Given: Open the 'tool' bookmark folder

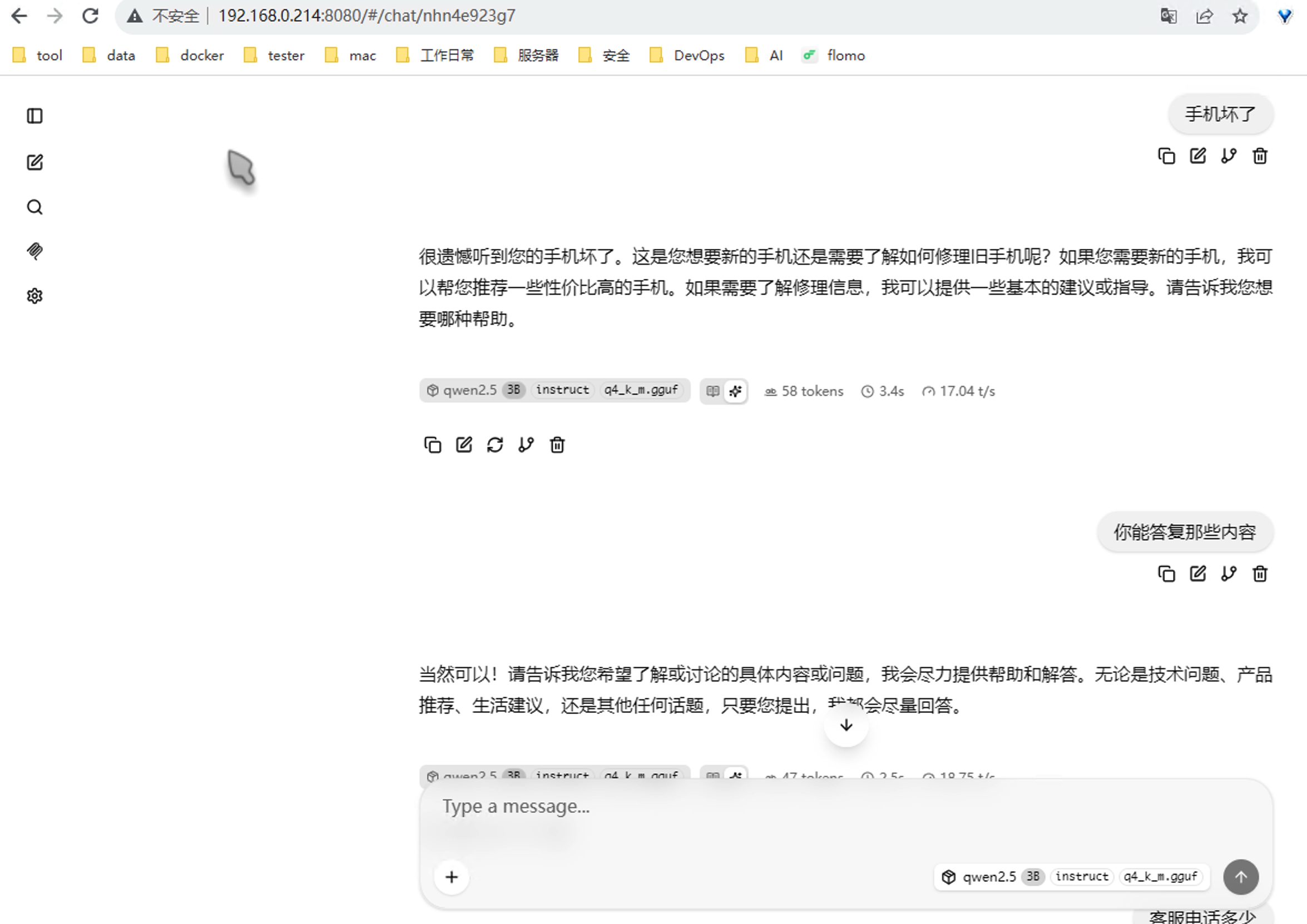Looking at the screenshot, I should click(x=38, y=55).
